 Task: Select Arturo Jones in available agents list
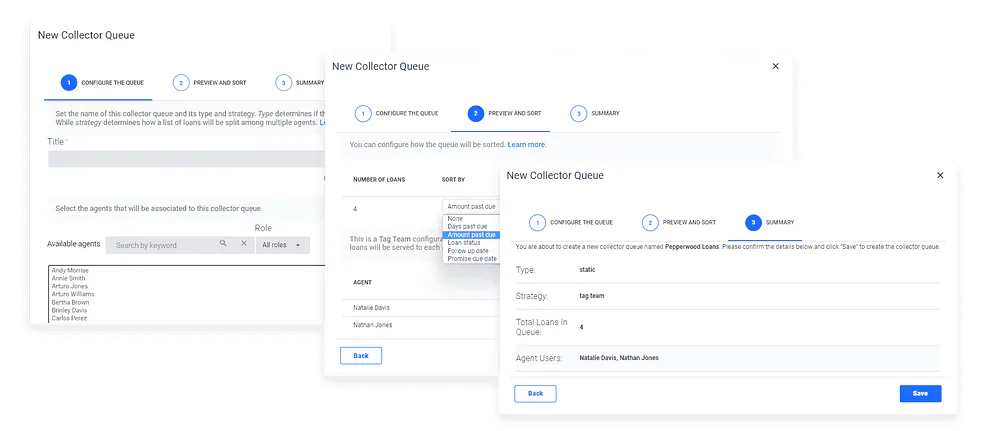[70, 286]
